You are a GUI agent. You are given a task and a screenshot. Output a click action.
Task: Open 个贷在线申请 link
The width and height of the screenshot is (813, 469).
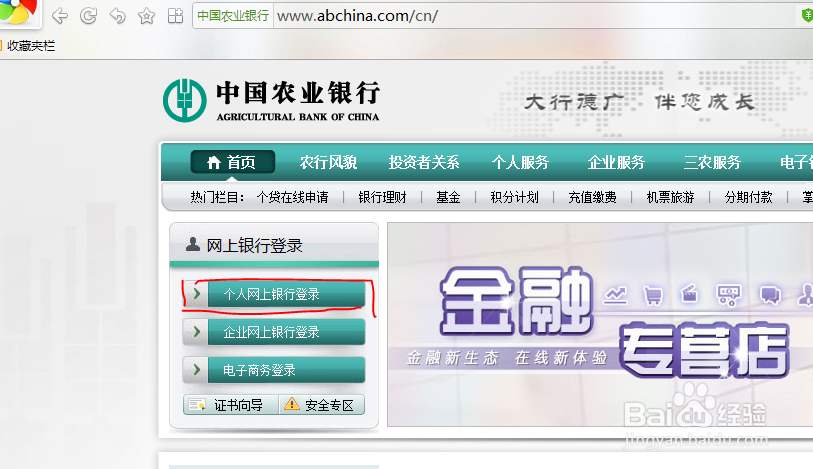point(292,197)
